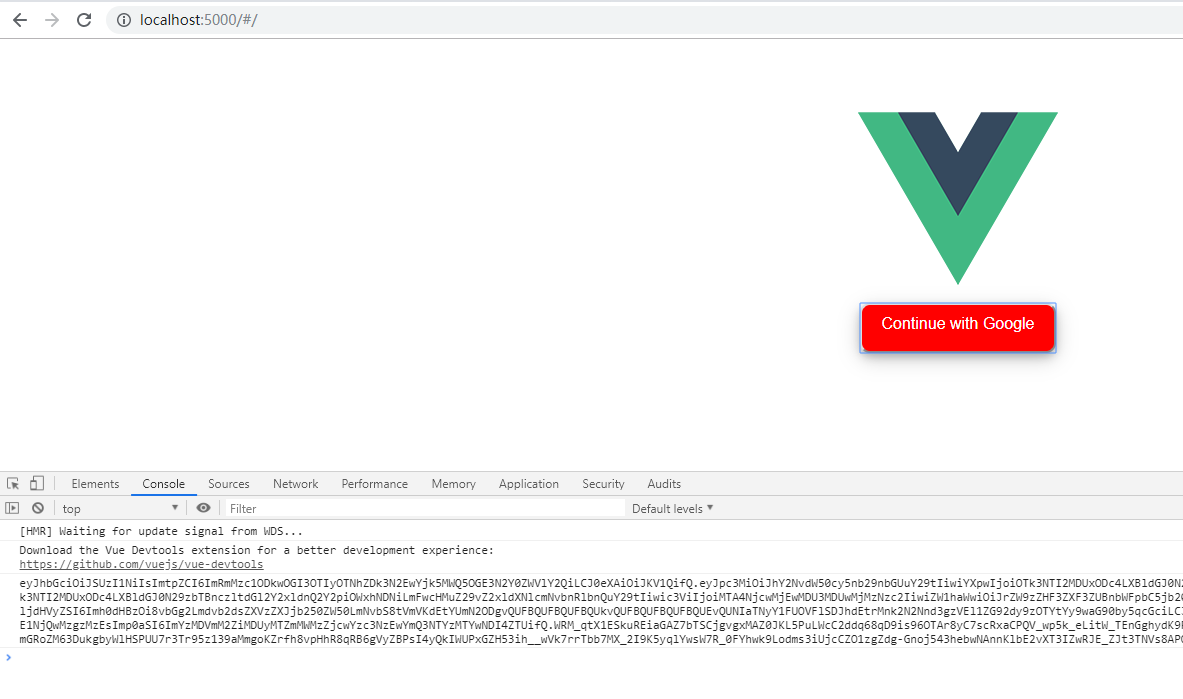This screenshot has width=1183, height=699.
Task: Open the Elements tab in DevTools
Action: [95, 484]
